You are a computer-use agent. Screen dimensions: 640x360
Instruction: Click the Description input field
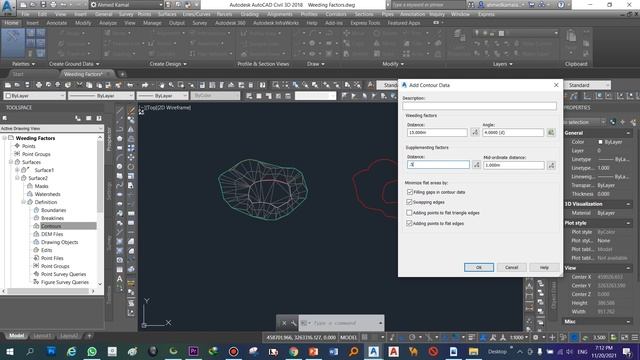479,106
